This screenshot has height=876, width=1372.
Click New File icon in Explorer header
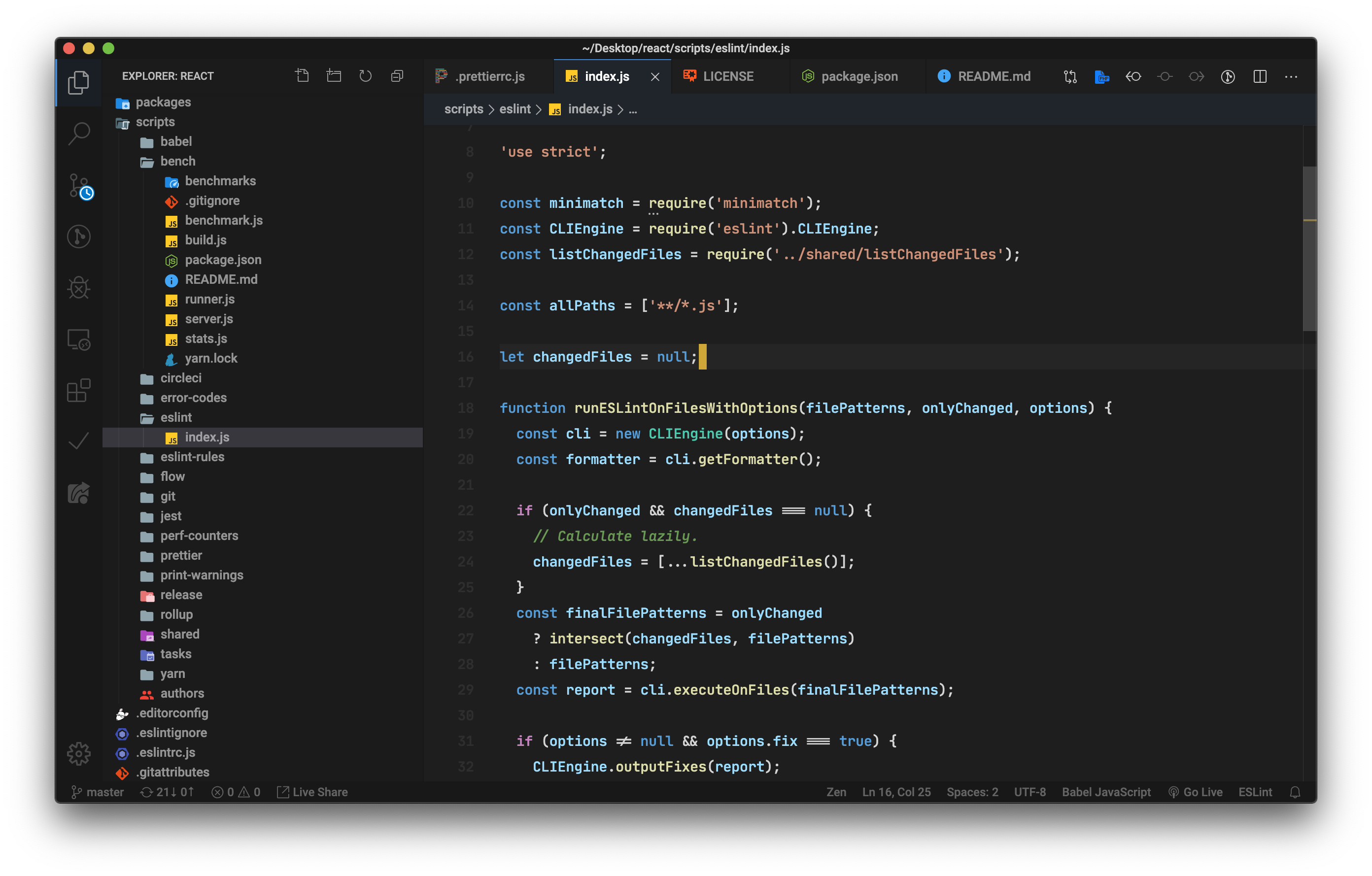point(302,76)
